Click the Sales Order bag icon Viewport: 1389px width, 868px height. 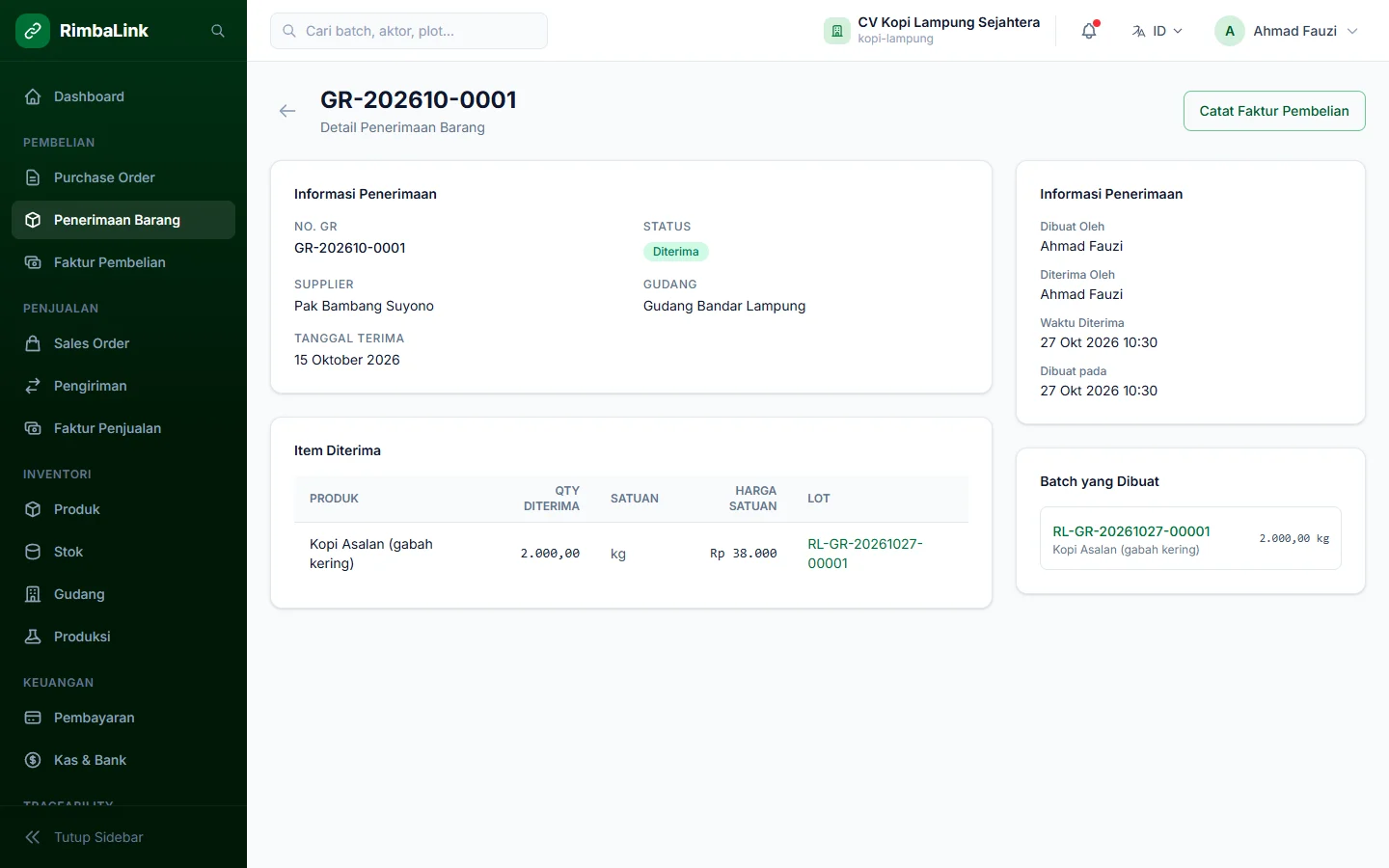pyautogui.click(x=33, y=343)
